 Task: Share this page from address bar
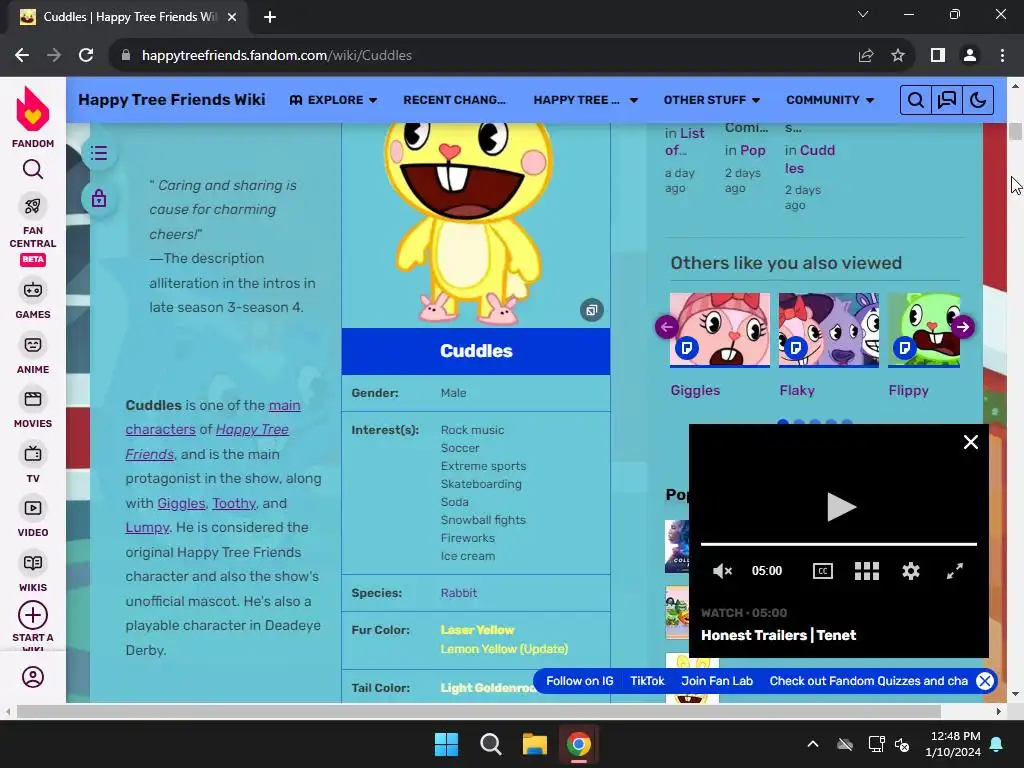(866, 56)
